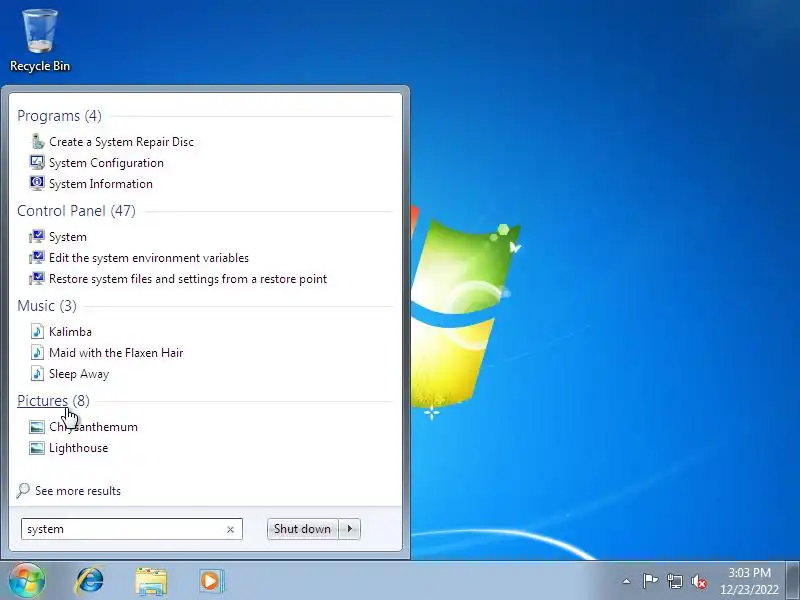Click the Kalimba music file icon
This screenshot has height=600, width=800.
(37, 331)
